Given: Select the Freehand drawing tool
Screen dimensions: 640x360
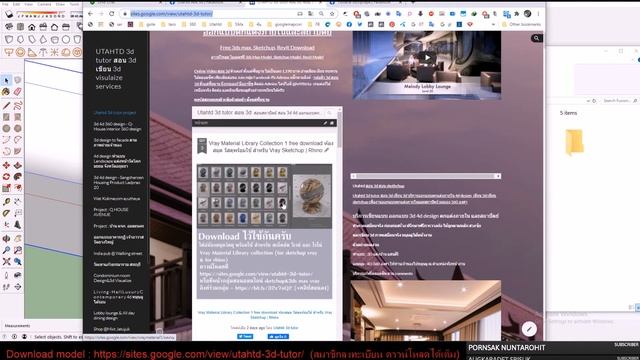Looking at the screenshot, I should pyautogui.click(x=18, y=106).
